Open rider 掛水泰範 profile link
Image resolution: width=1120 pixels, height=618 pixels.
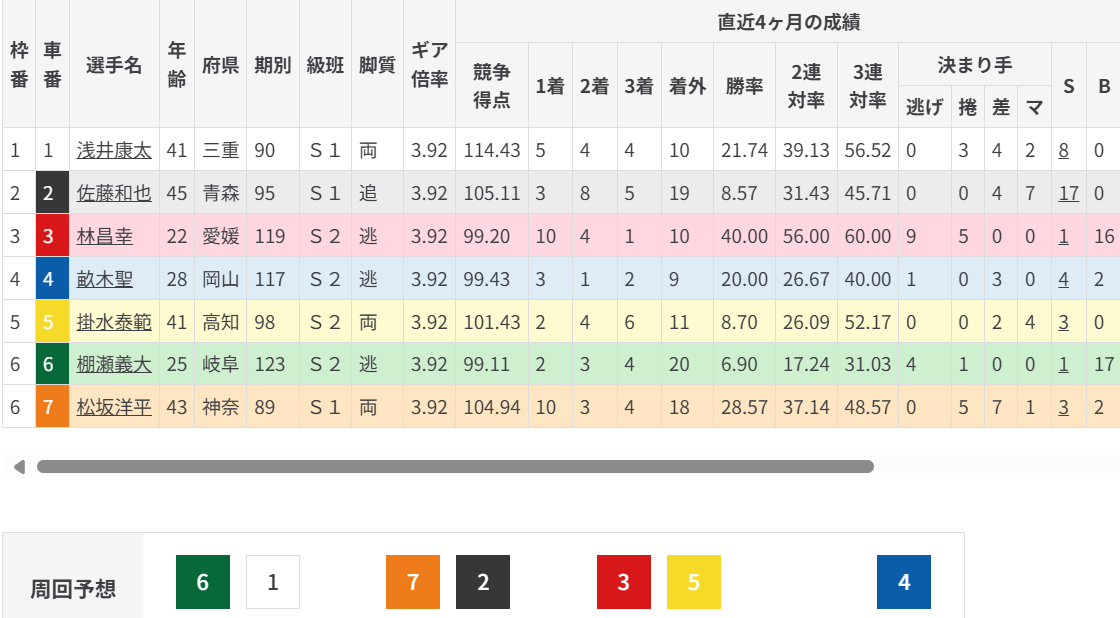click(x=114, y=322)
